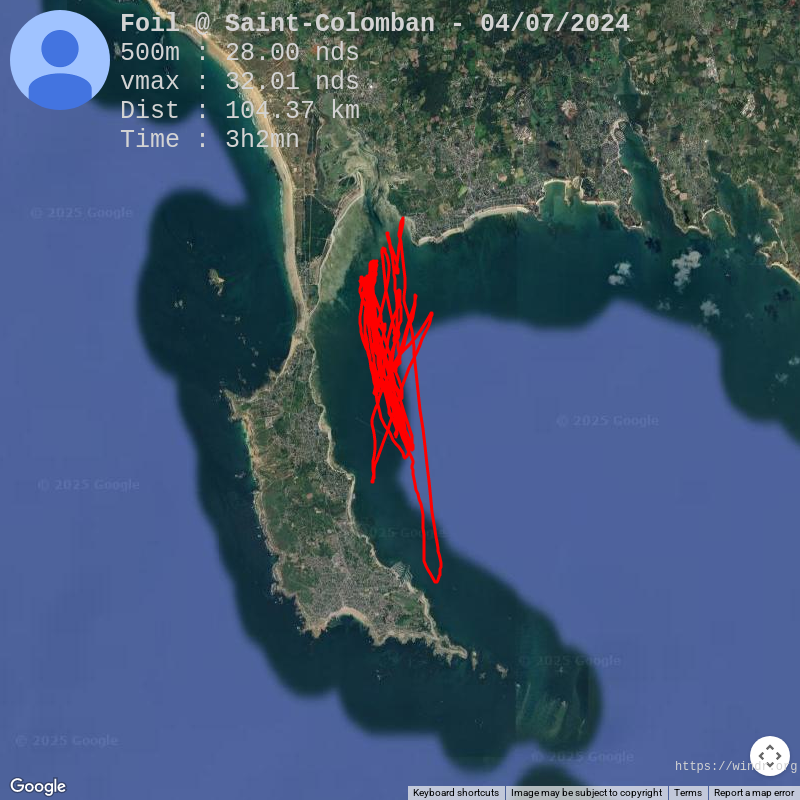Click the eastern spike of red track
Screen dimensions: 800x800
coord(431,315)
